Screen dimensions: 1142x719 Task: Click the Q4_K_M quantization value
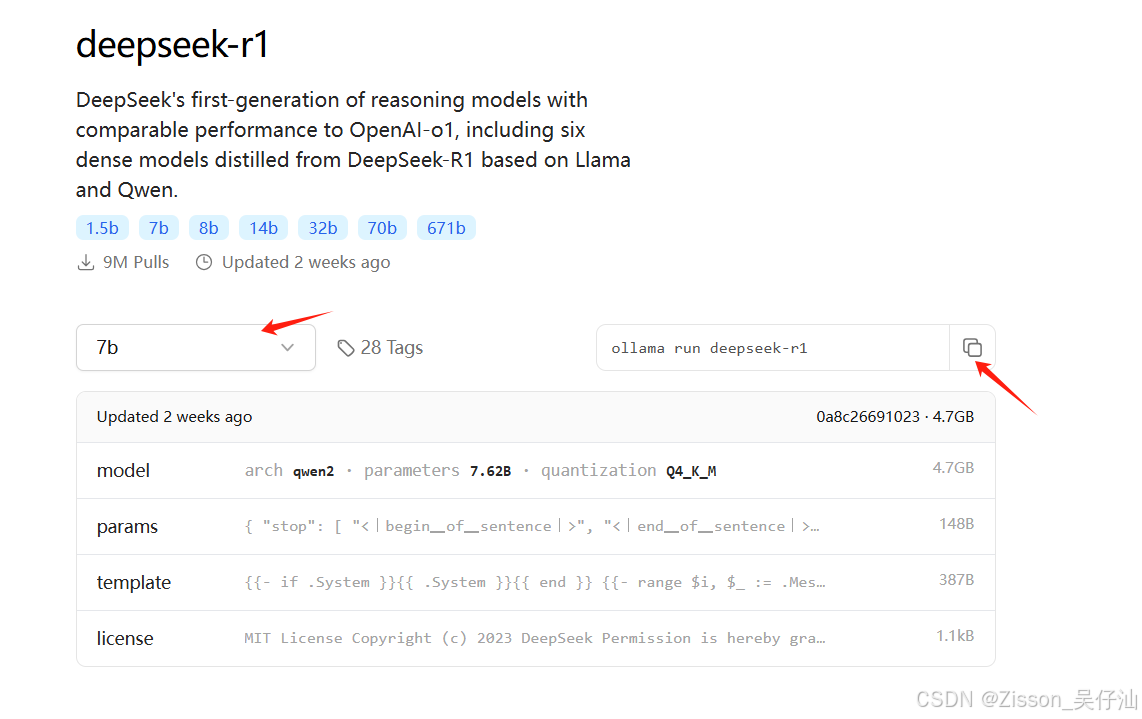coord(690,471)
